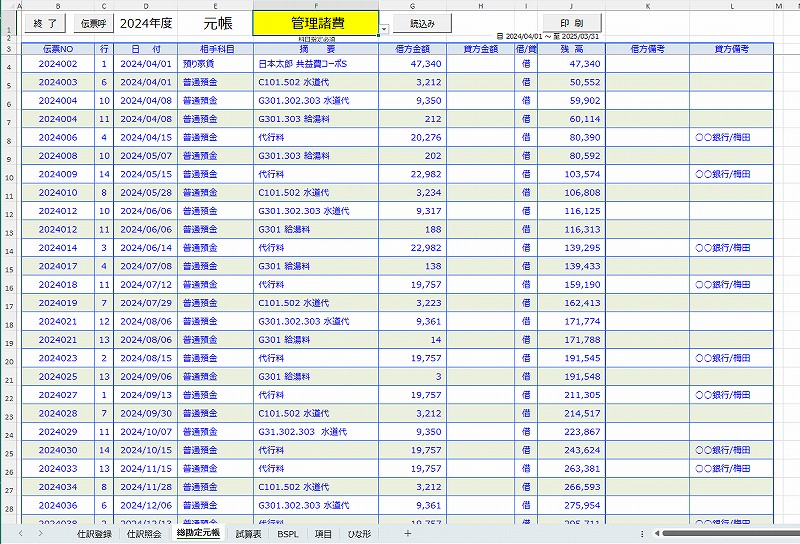Select voucher number 2024002 cell
This screenshot has height=544, width=800.
pyautogui.click(x=59, y=63)
